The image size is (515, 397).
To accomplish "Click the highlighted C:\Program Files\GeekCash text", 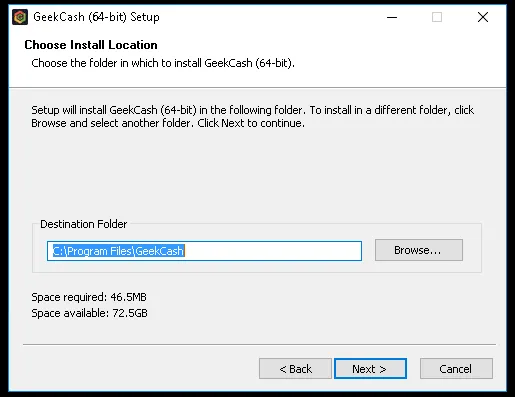I will (119, 251).
